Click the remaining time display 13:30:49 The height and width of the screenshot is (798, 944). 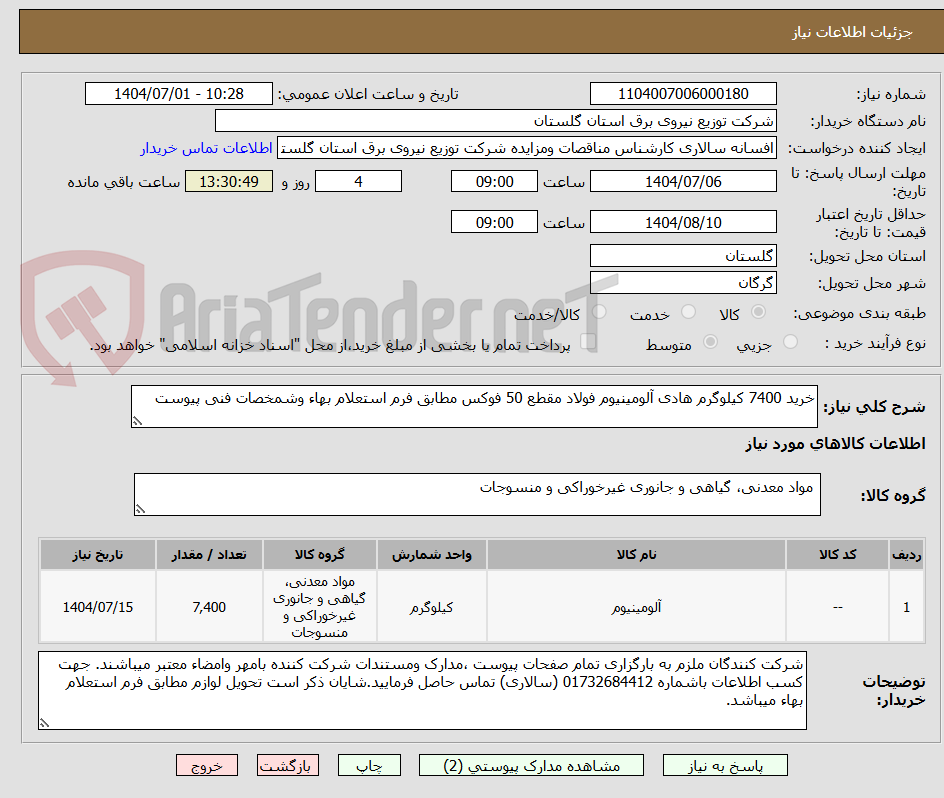coord(228,181)
